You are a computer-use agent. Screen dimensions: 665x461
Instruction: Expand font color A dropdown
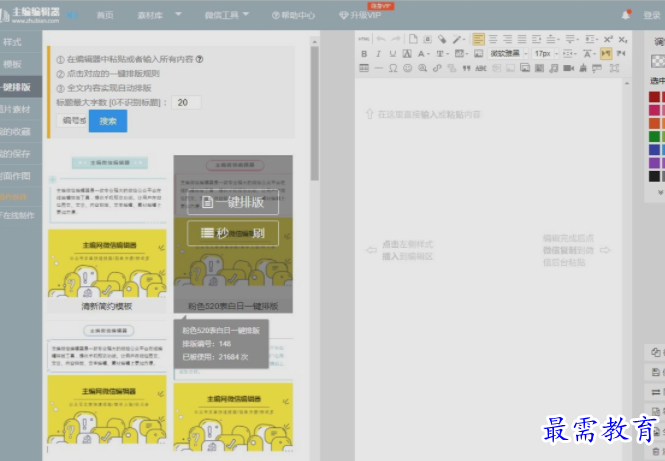(429, 54)
